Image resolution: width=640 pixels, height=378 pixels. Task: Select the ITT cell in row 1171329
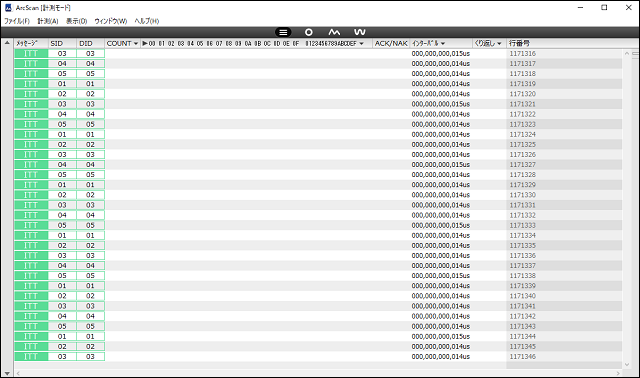coord(31,185)
